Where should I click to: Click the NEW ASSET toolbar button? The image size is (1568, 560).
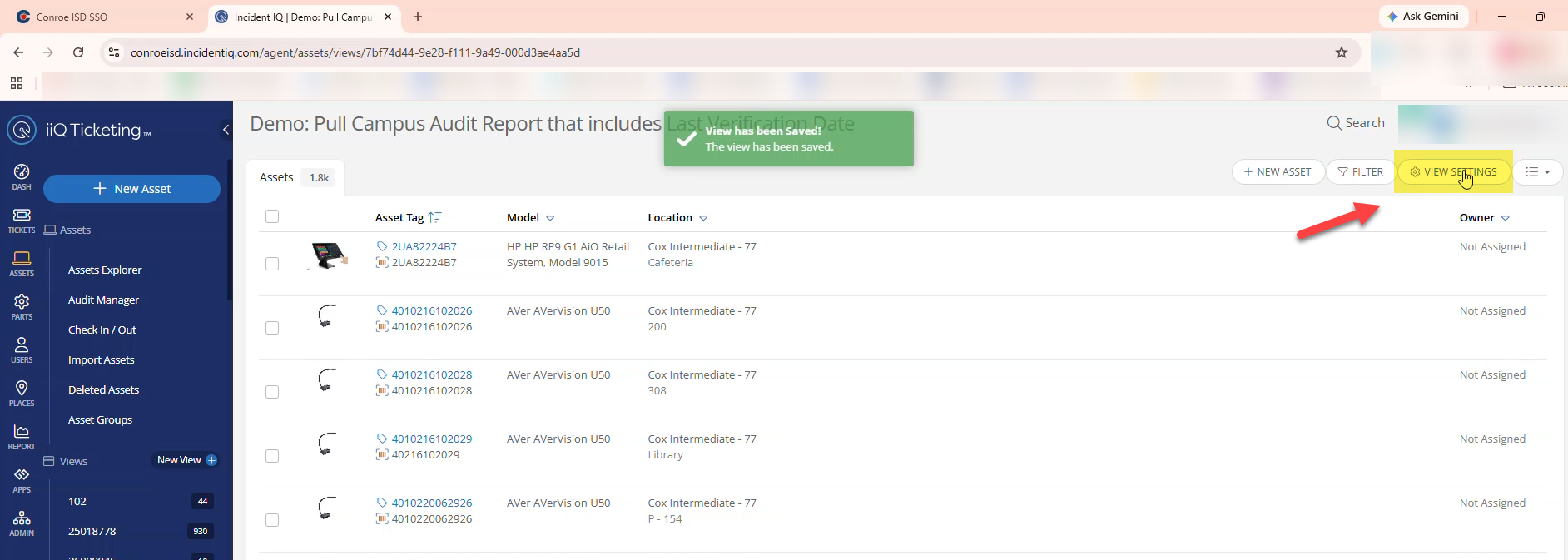point(1278,172)
